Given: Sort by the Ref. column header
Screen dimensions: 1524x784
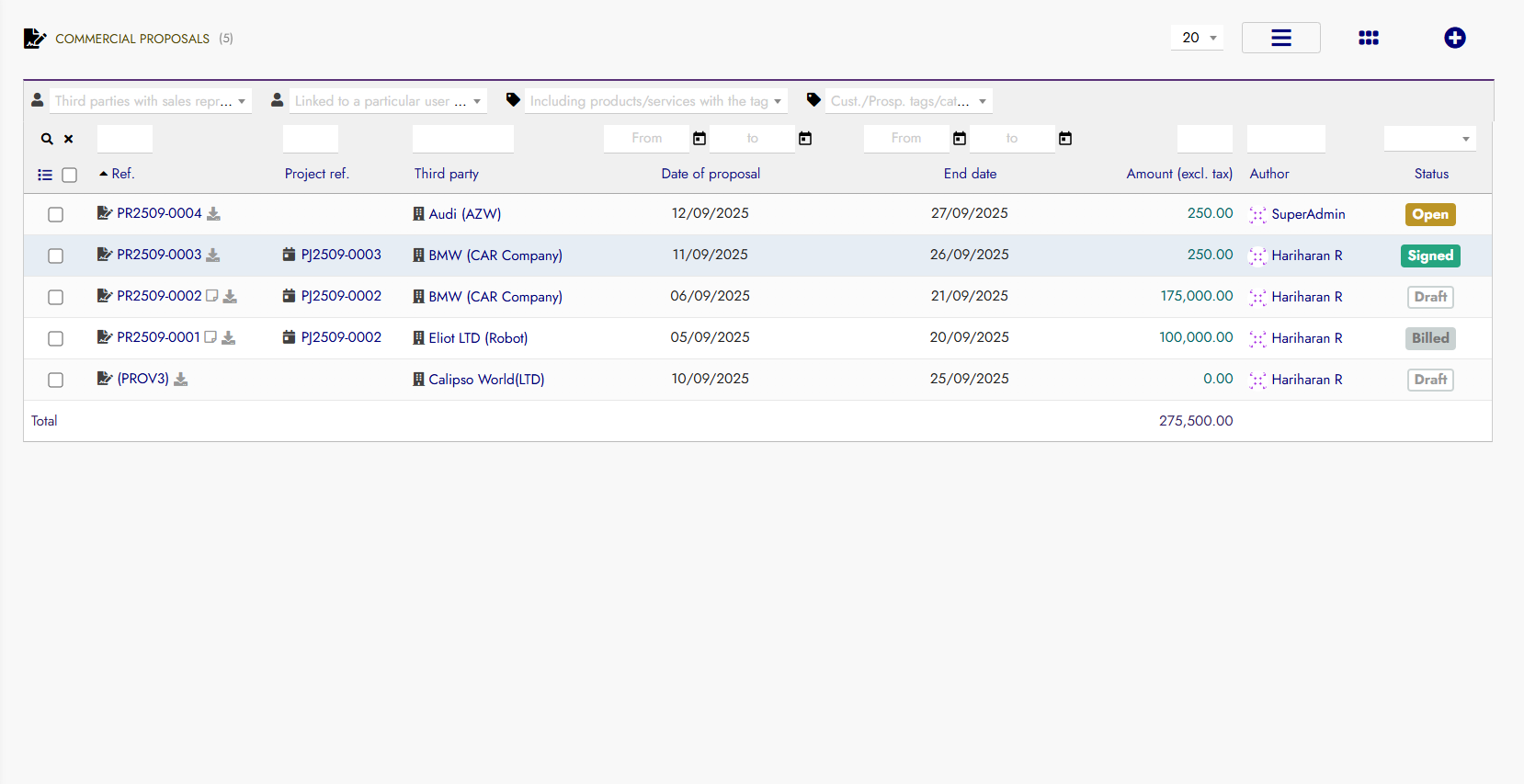Looking at the screenshot, I should point(122,174).
